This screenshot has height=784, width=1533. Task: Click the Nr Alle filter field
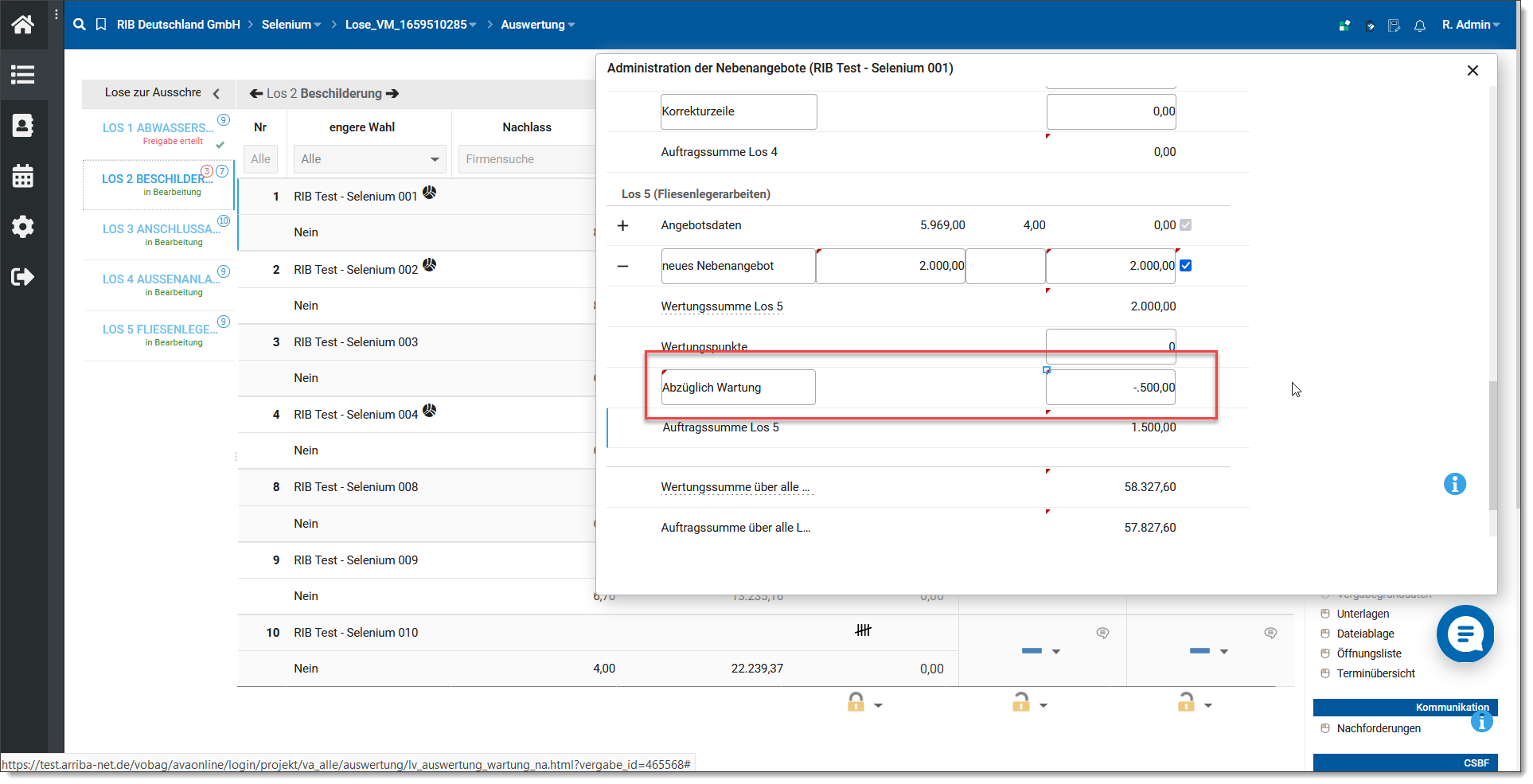click(x=260, y=159)
